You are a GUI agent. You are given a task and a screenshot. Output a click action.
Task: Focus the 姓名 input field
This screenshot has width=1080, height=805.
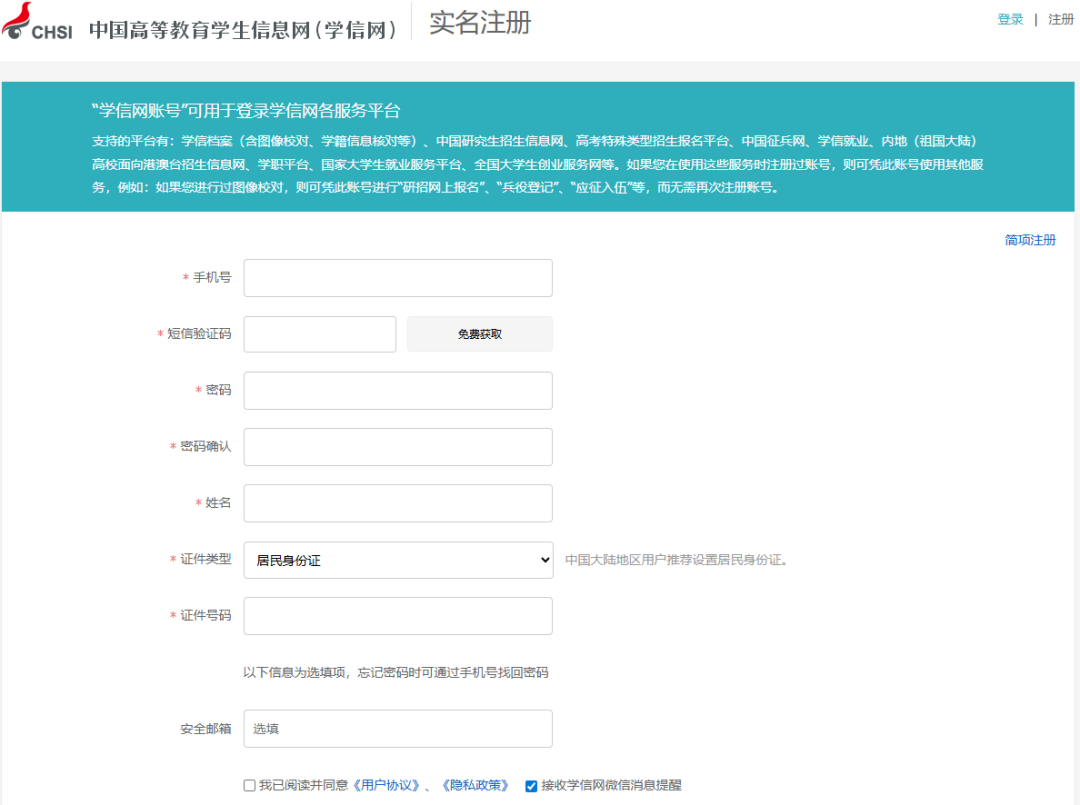pyautogui.click(x=398, y=503)
